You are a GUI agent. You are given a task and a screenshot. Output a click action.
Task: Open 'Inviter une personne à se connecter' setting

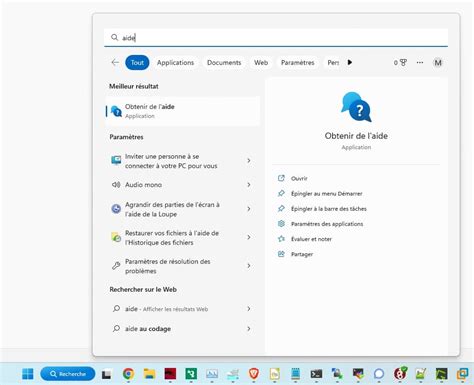pos(182,161)
